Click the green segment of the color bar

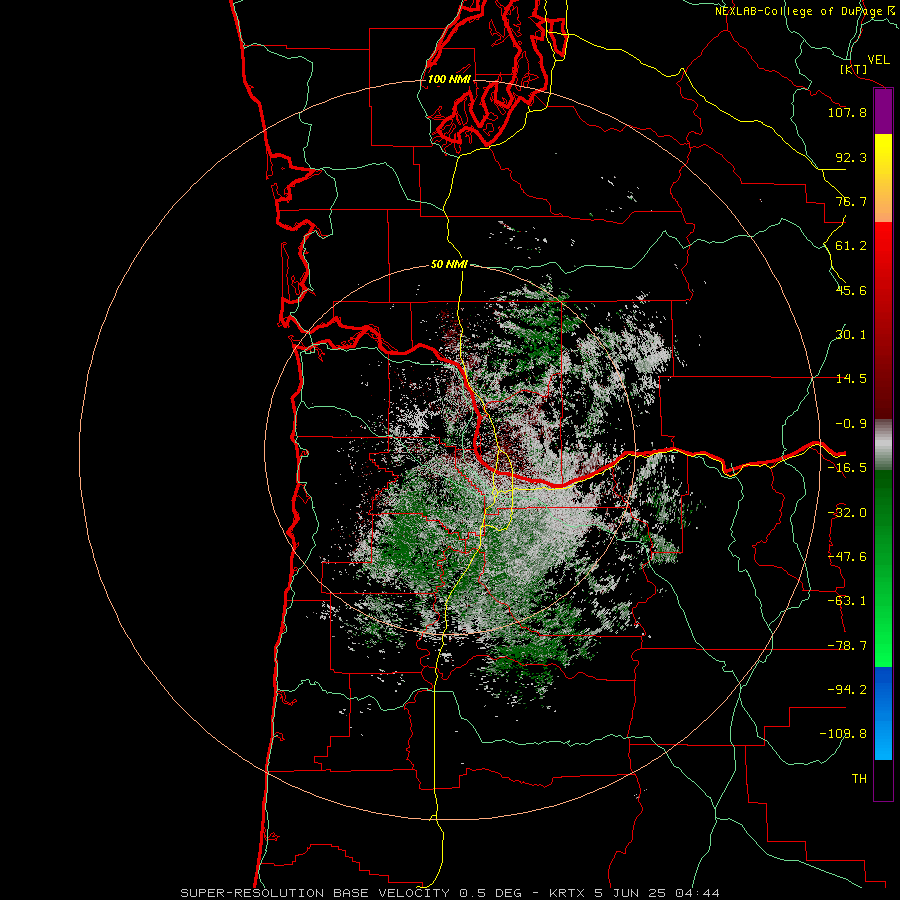click(x=883, y=568)
